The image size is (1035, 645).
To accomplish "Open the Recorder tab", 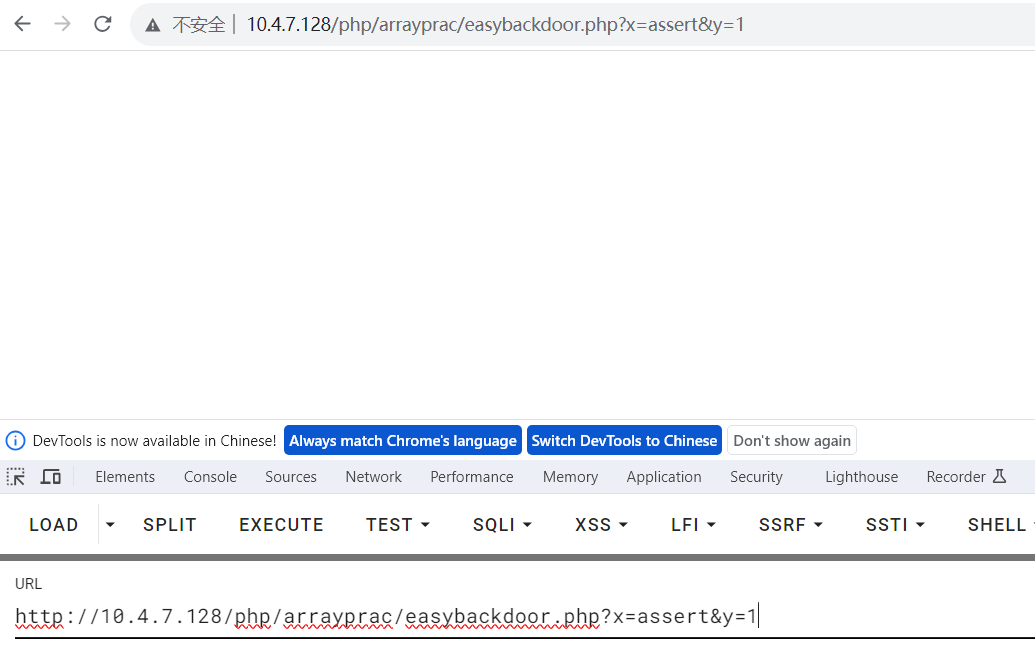I will (966, 477).
